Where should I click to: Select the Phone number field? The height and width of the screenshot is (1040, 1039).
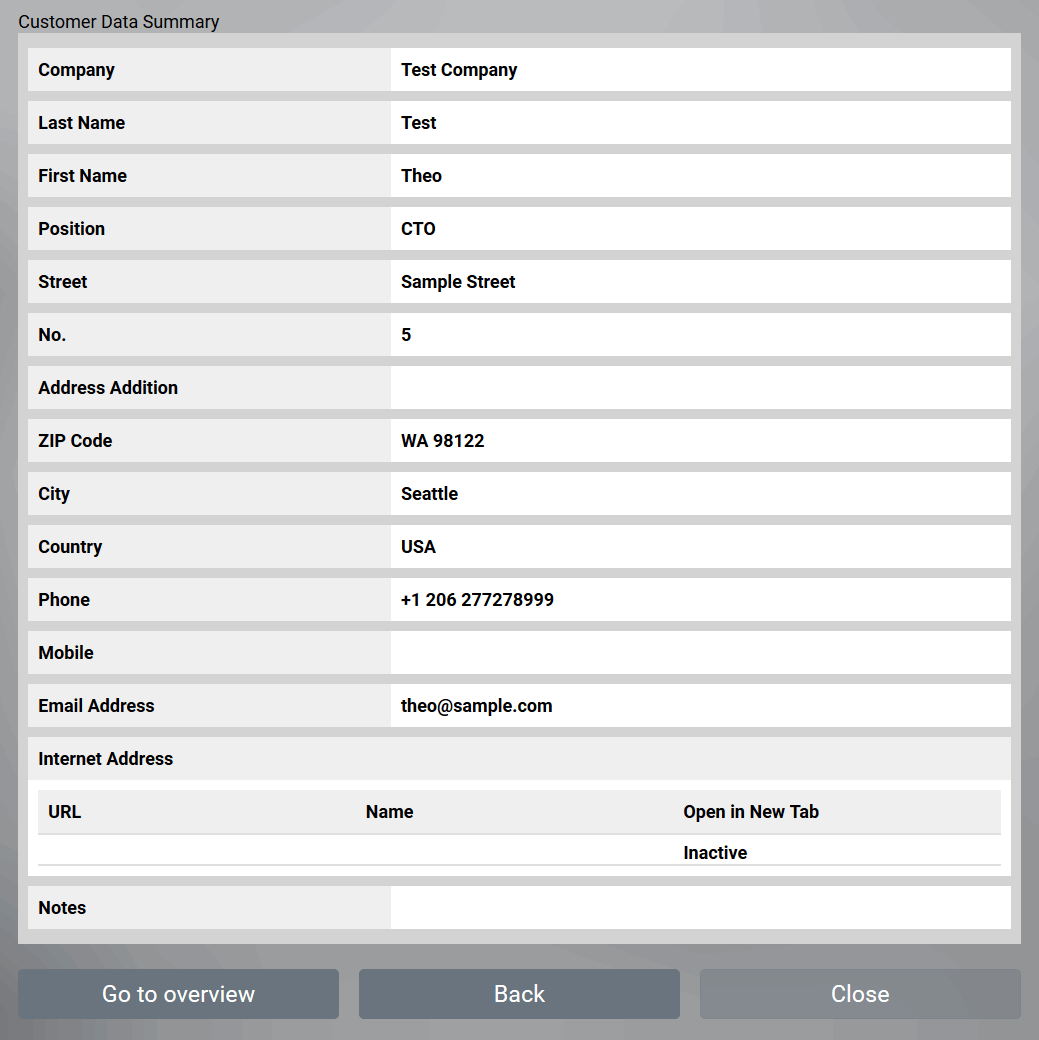[700, 599]
